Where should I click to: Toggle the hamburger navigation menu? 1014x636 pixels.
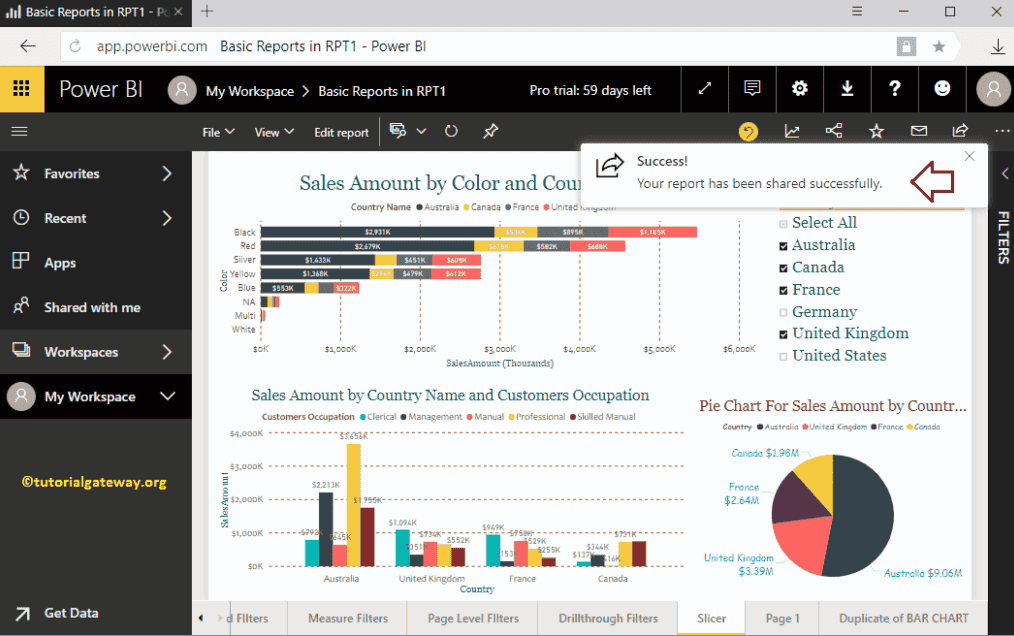[x=19, y=132]
